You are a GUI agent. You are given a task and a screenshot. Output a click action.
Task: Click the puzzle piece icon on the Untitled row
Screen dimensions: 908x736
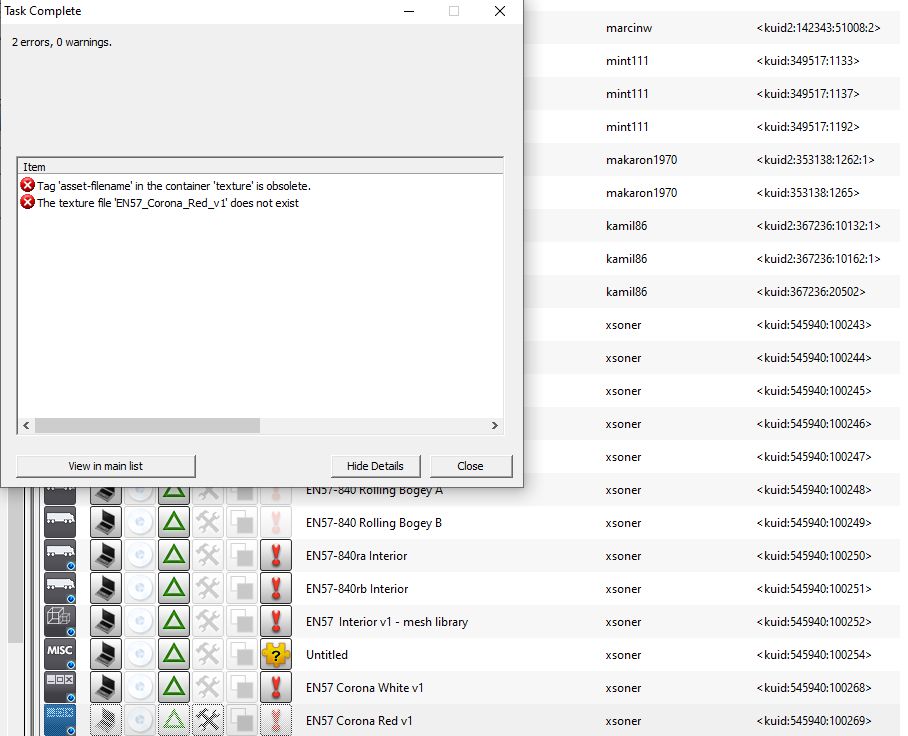point(275,655)
